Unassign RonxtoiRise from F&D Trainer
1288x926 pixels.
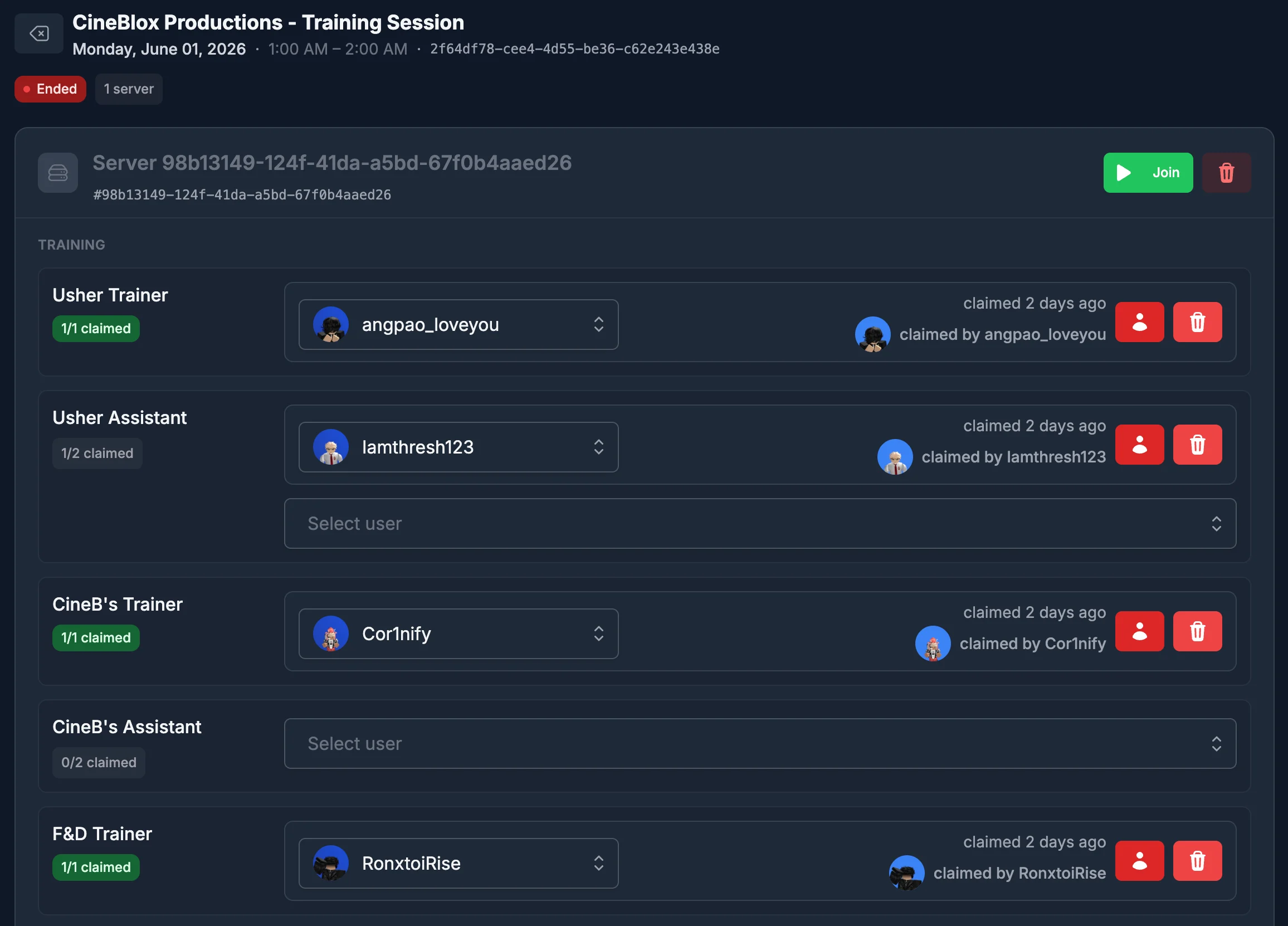point(1139,861)
